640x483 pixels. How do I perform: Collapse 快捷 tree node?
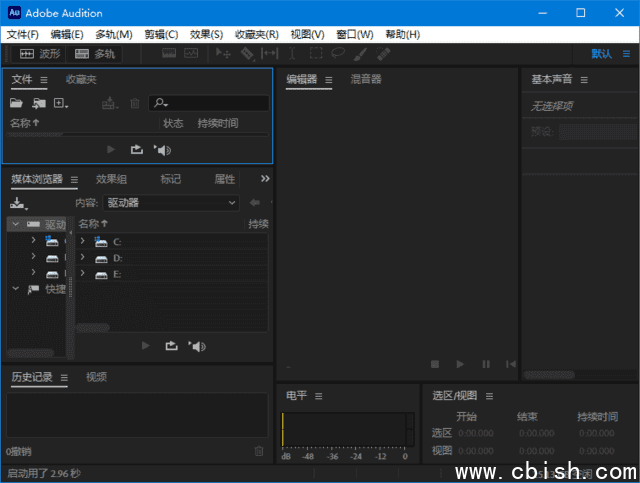coord(16,289)
